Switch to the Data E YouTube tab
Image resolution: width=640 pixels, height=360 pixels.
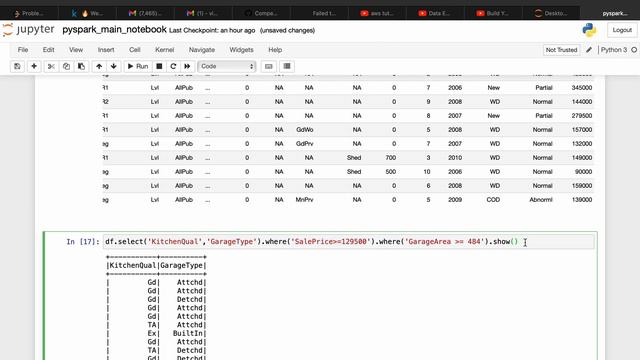(436, 13)
